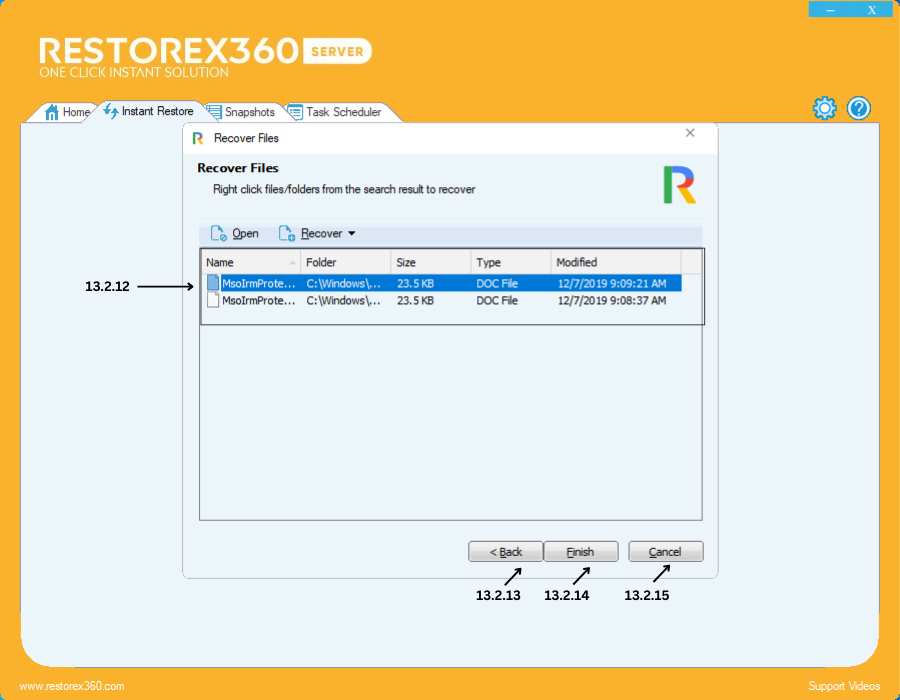Image resolution: width=900 pixels, height=700 pixels.
Task: Click the Recover toolbar file icon
Action: (286, 234)
